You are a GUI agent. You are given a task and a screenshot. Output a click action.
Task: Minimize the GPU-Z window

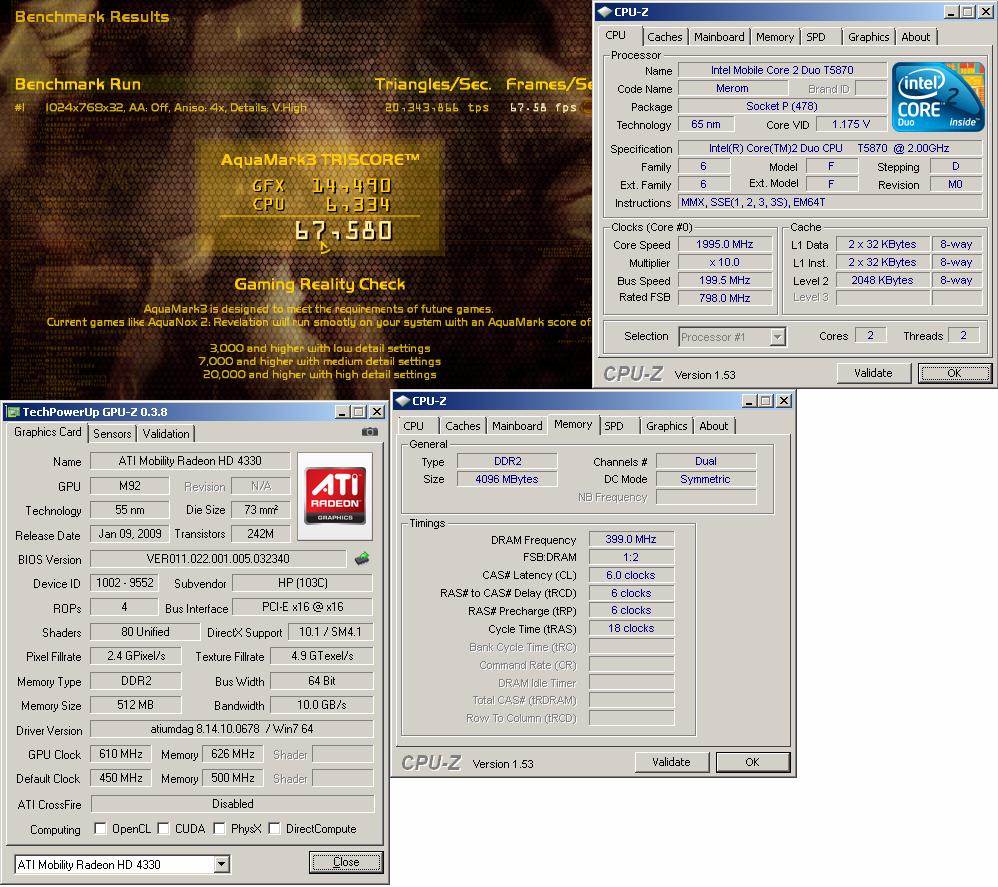click(342, 412)
